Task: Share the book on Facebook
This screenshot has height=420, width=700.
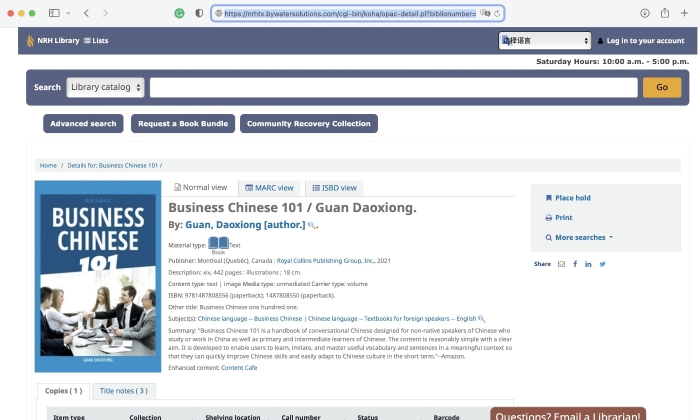Action: (x=575, y=264)
